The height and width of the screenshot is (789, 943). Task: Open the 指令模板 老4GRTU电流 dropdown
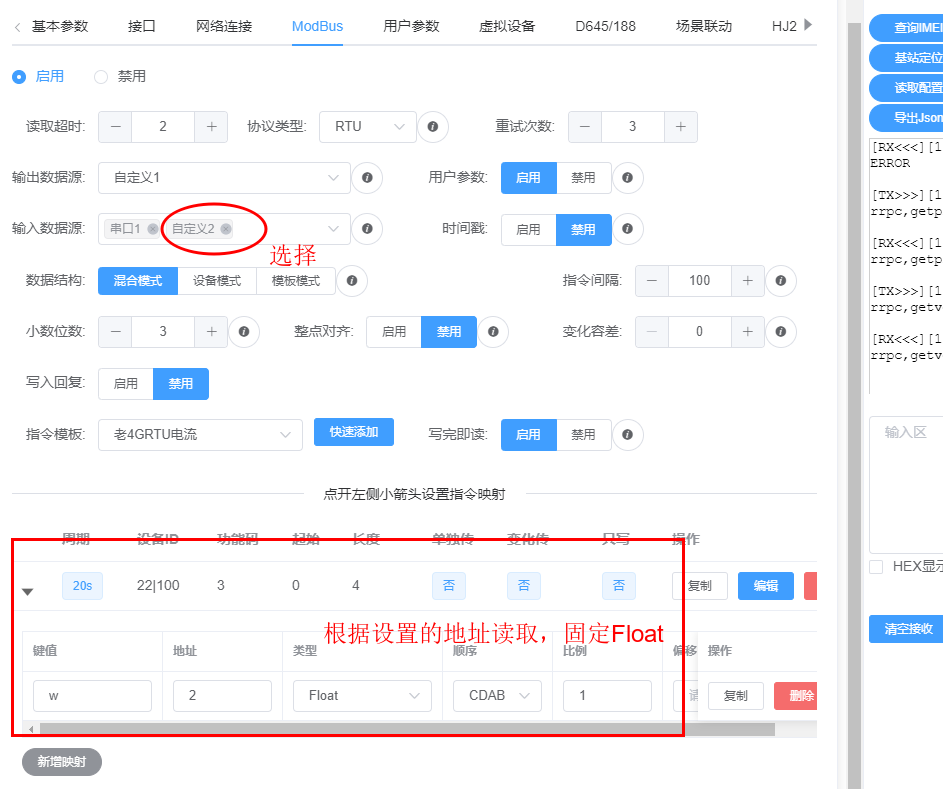tap(200, 435)
